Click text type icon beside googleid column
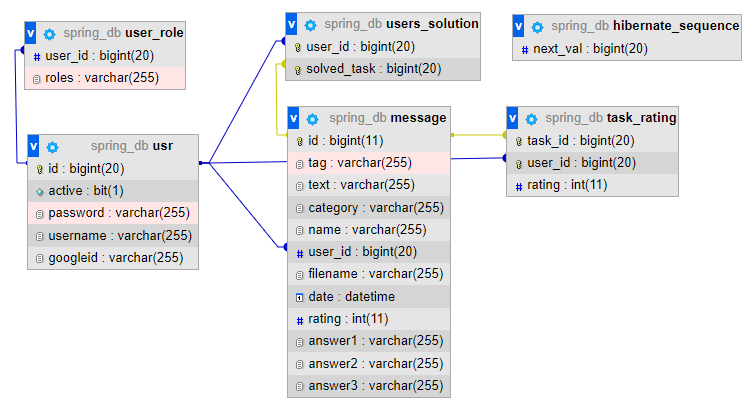The image size is (754, 407). pyautogui.click(x=40, y=259)
